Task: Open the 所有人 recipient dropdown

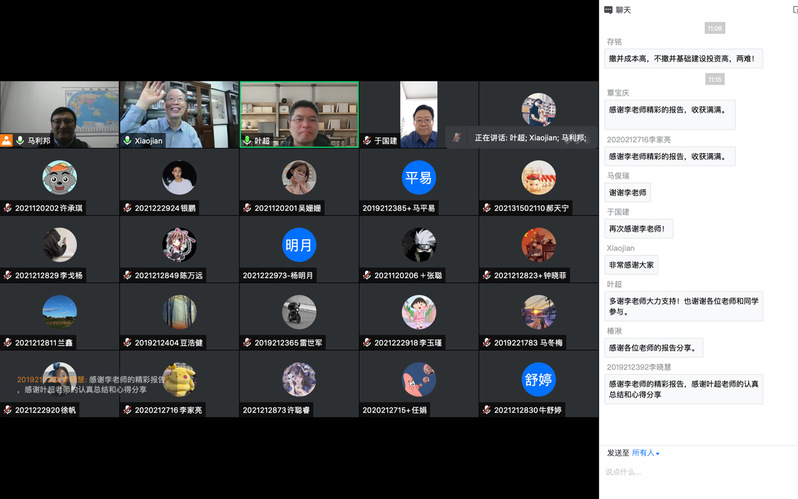Action: click(x=645, y=453)
